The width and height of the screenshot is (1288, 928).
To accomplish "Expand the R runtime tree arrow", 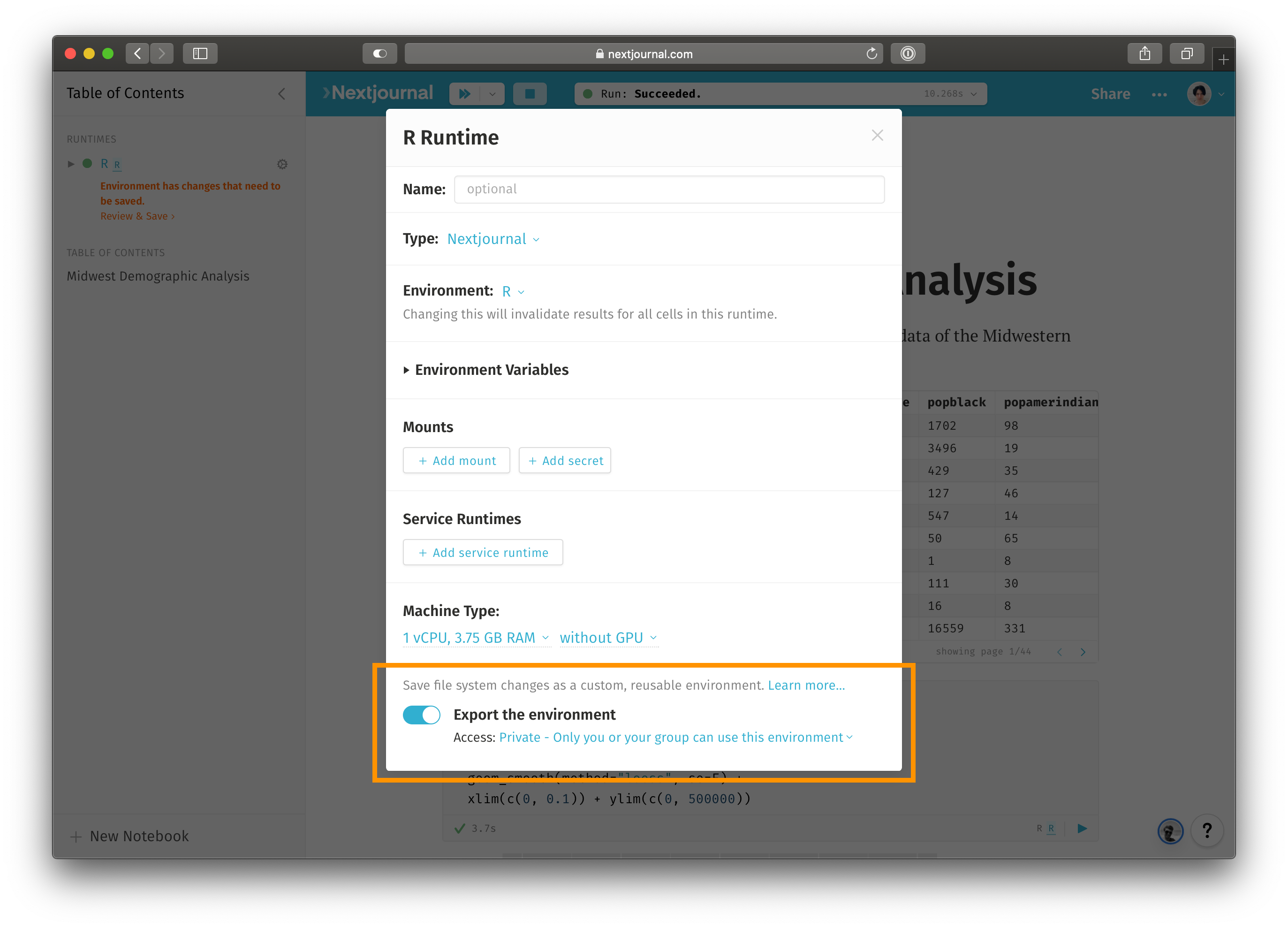I will click(71, 164).
